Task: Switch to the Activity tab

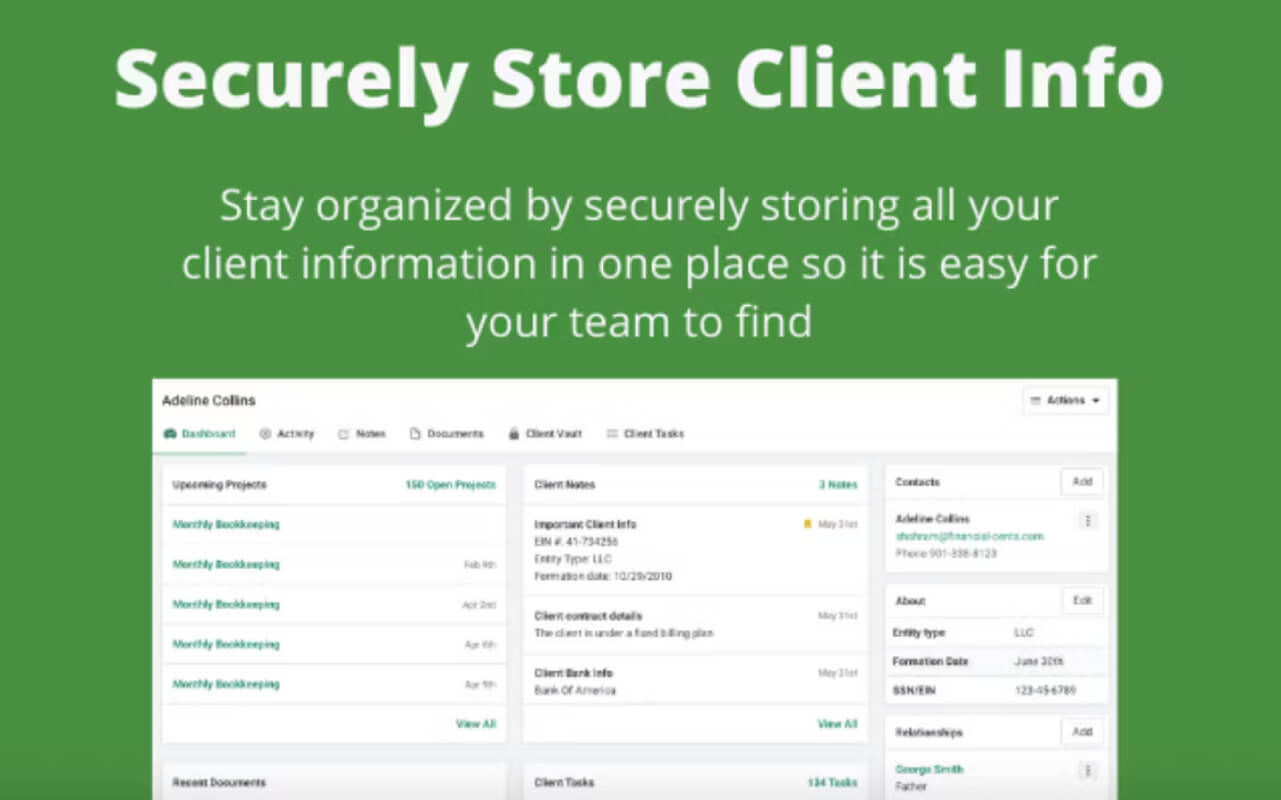Action: [287, 434]
